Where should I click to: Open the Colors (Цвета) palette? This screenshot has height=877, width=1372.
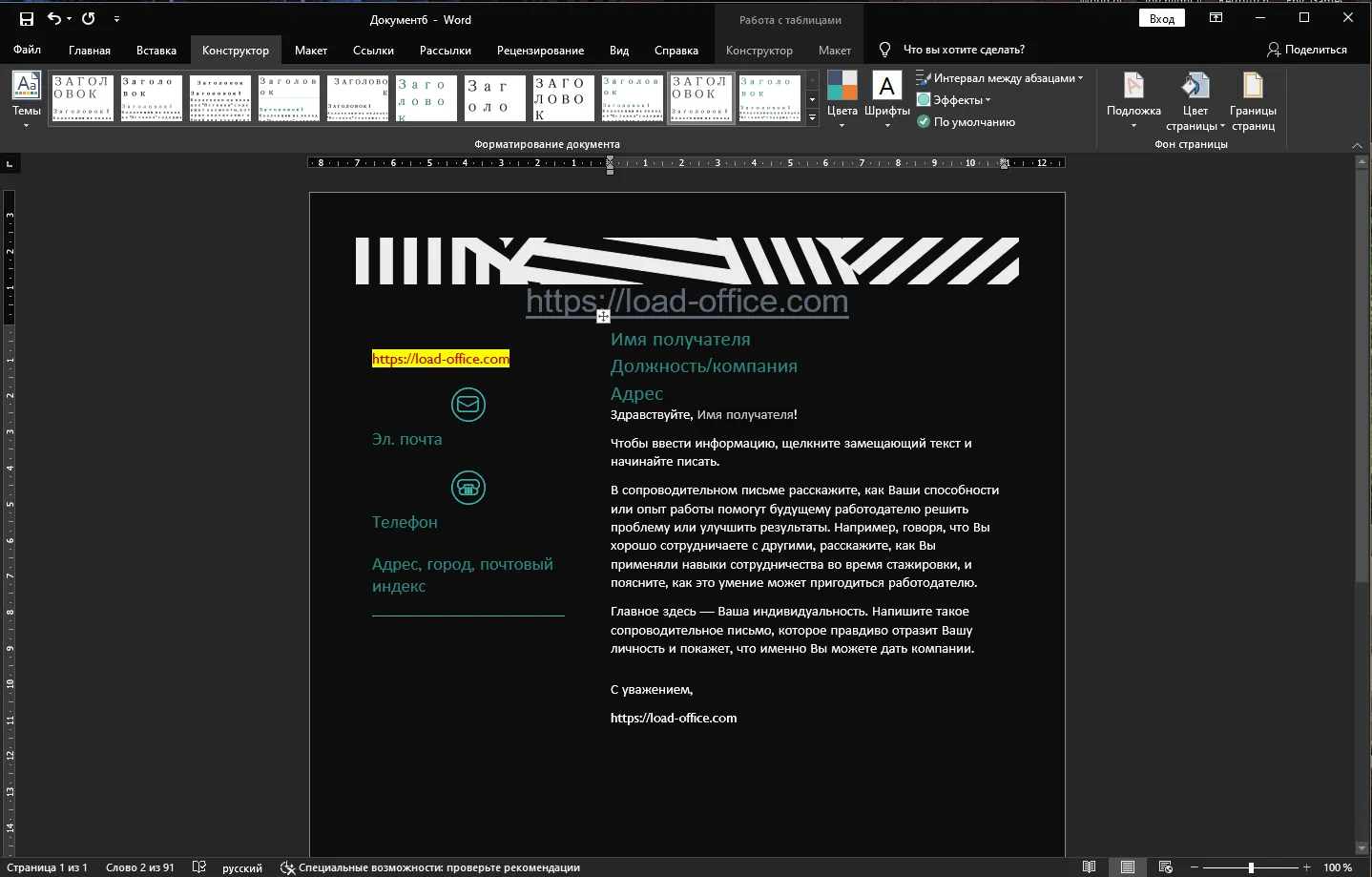coord(842,87)
